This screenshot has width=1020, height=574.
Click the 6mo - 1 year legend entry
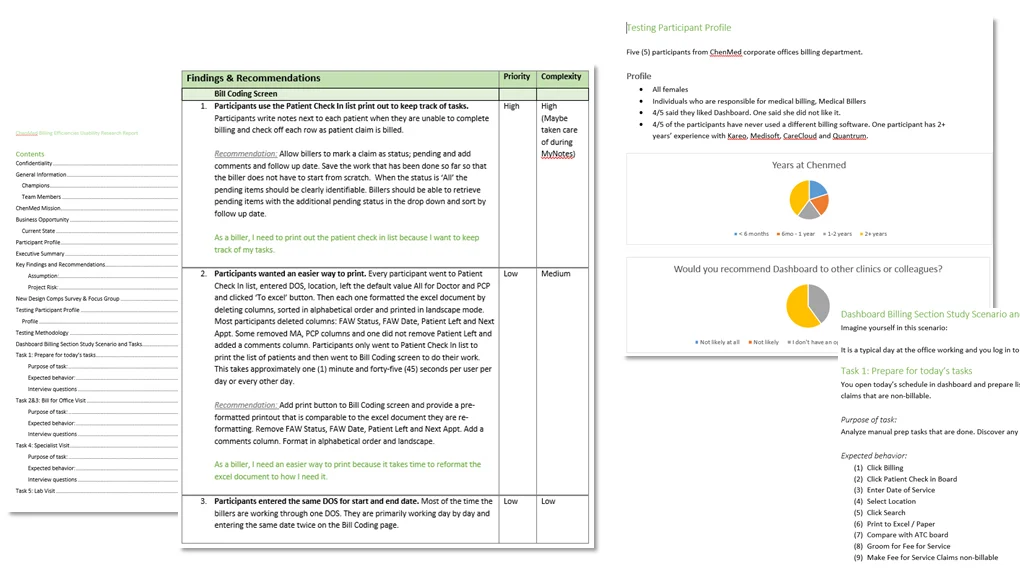point(796,234)
